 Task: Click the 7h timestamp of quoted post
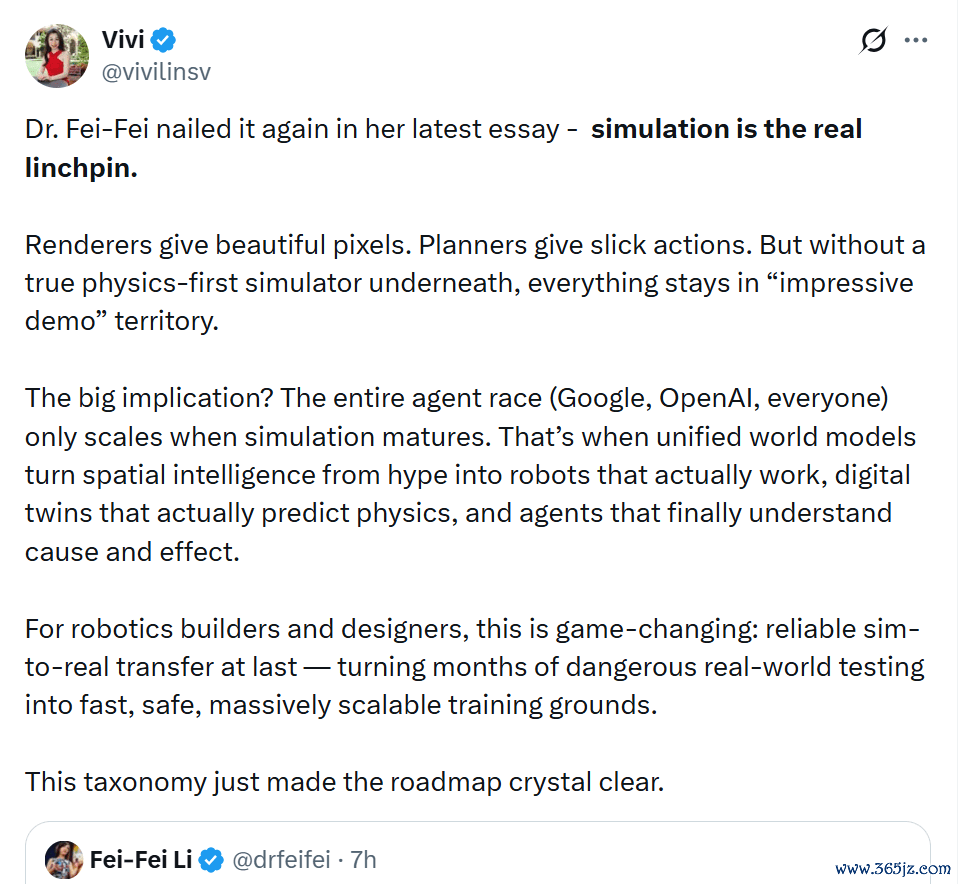pyautogui.click(x=363, y=860)
